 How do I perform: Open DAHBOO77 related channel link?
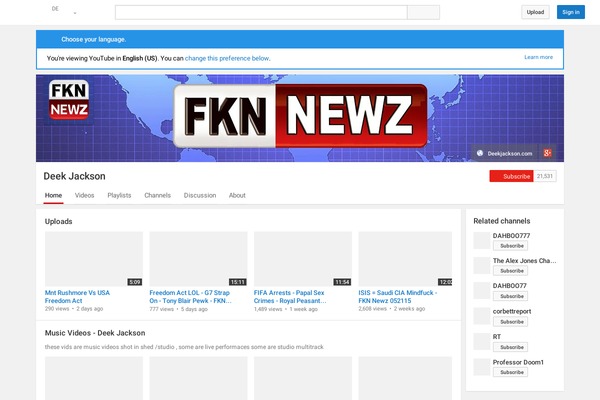tap(510, 286)
